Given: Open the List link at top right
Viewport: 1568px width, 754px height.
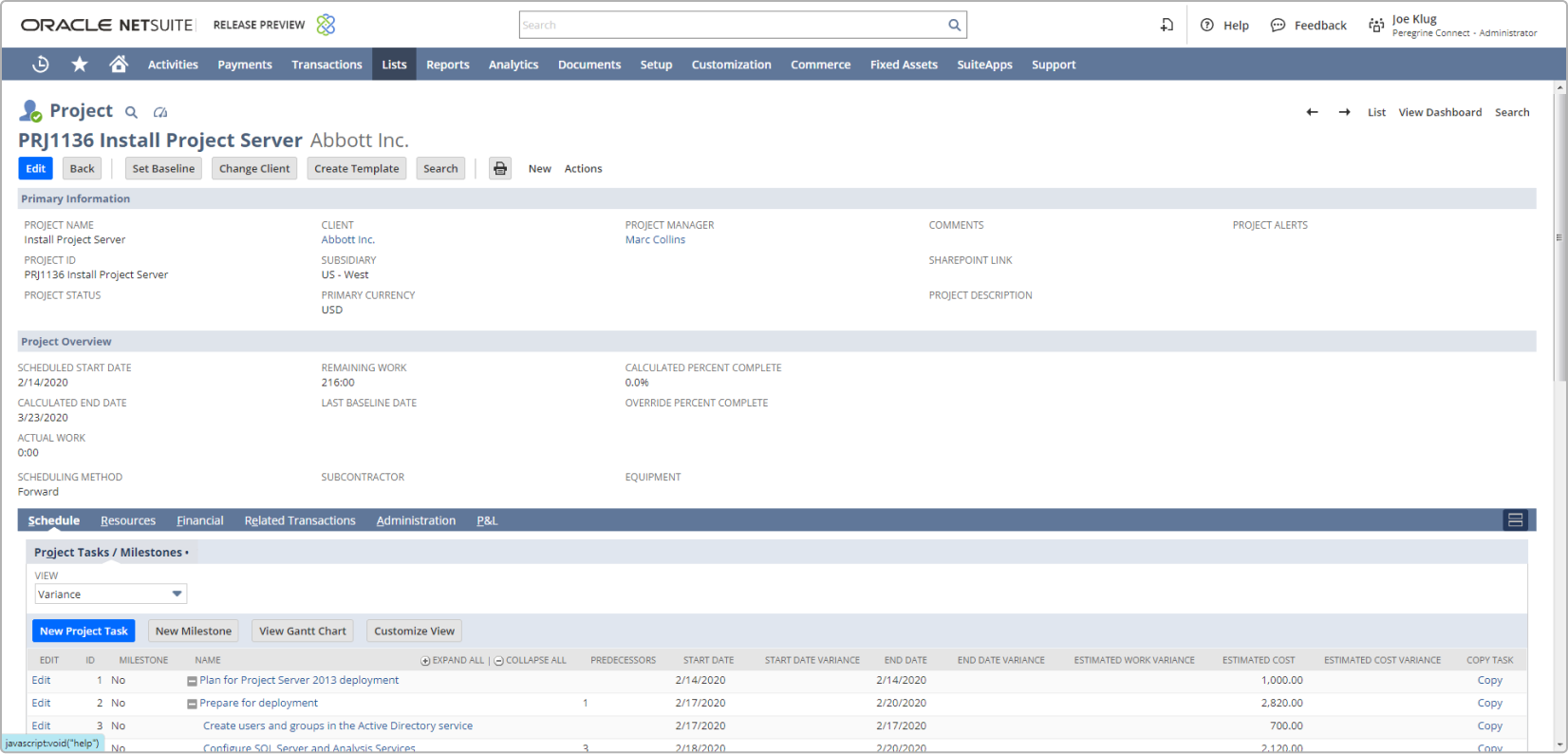Looking at the screenshot, I should coord(1376,112).
